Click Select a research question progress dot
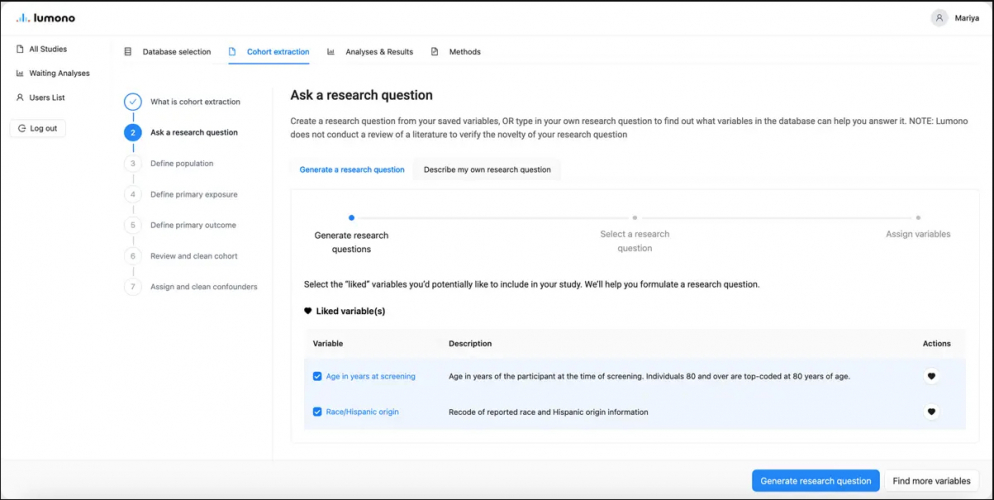Image resolution: width=994 pixels, height=500 pixels. pos(635,217)
